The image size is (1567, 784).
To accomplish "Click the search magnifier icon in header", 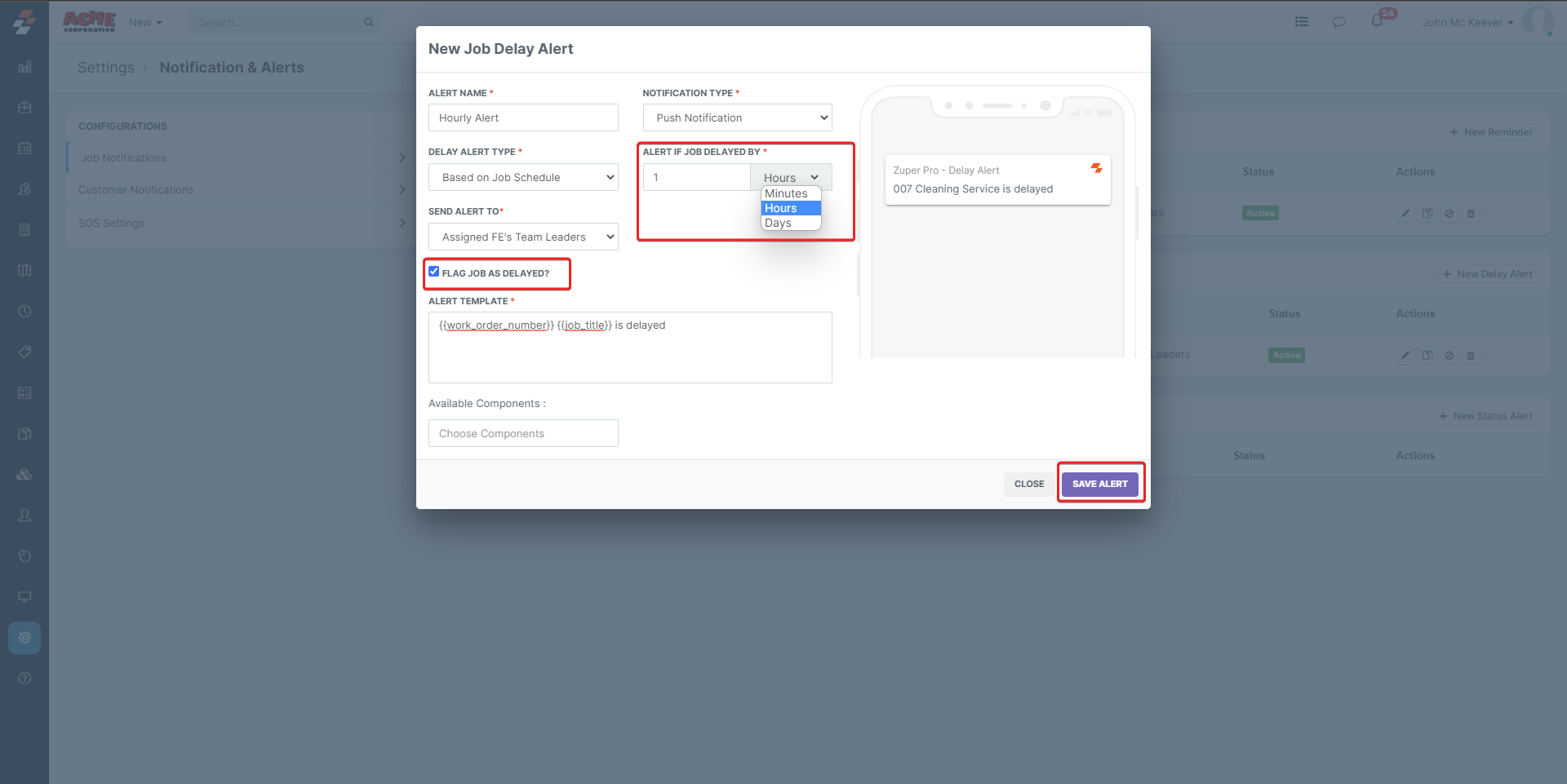I will coord(369,22).
